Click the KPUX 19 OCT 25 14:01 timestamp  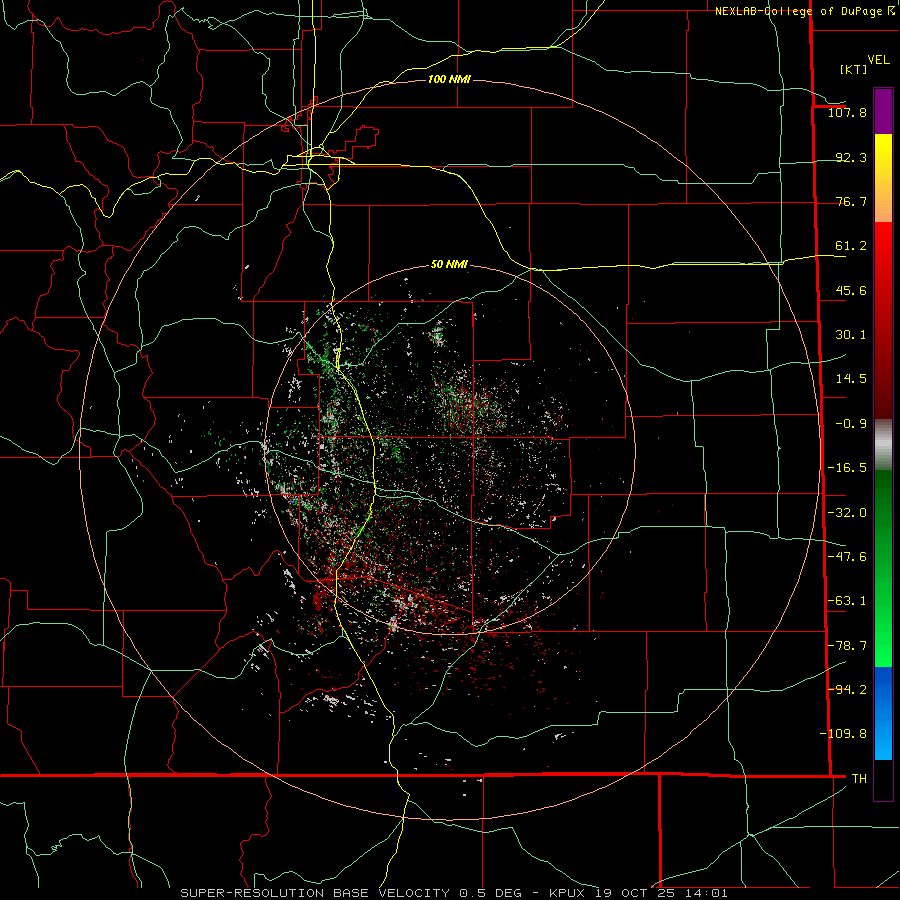click(638, 893)
